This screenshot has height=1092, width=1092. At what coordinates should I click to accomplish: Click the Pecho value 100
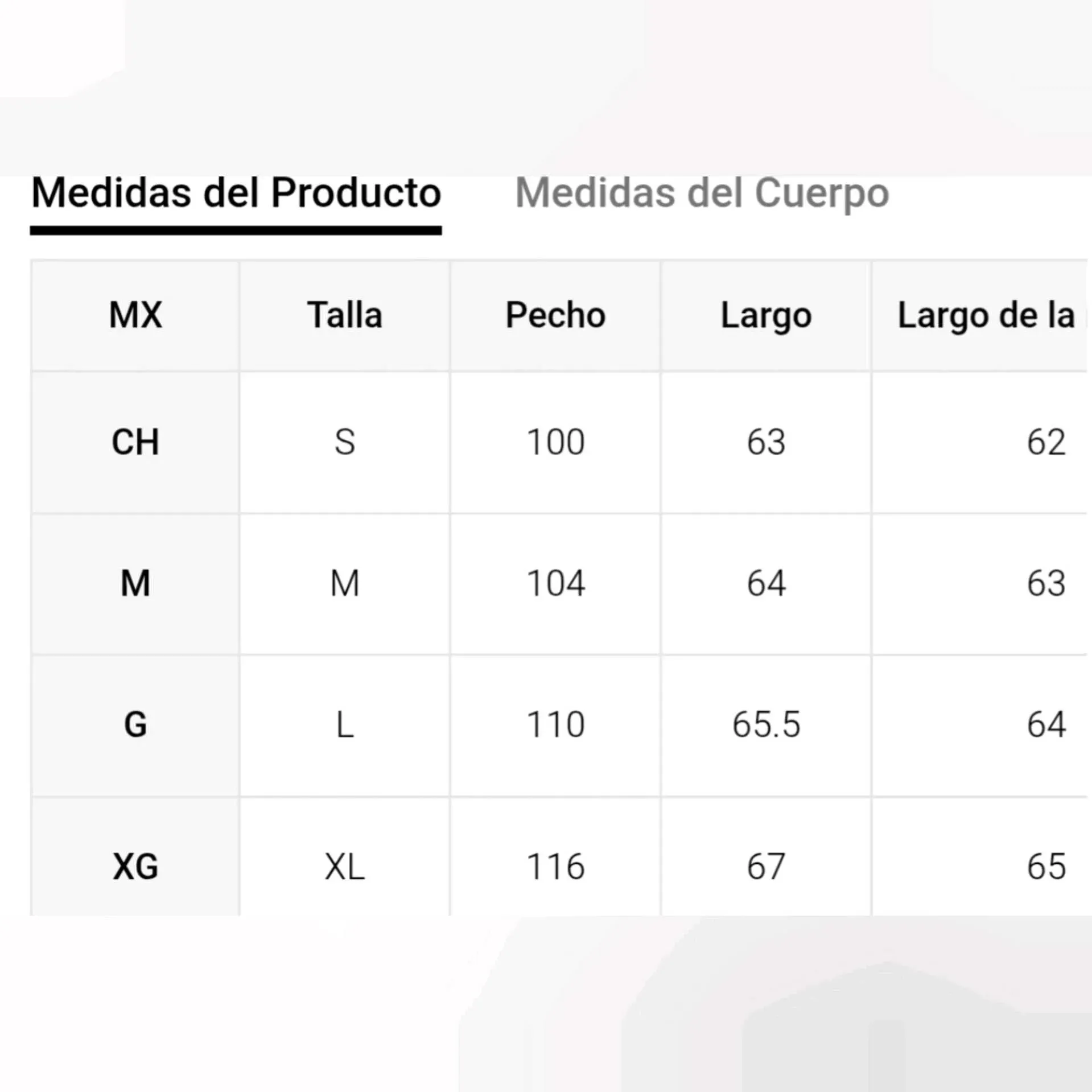pos(555,442)
